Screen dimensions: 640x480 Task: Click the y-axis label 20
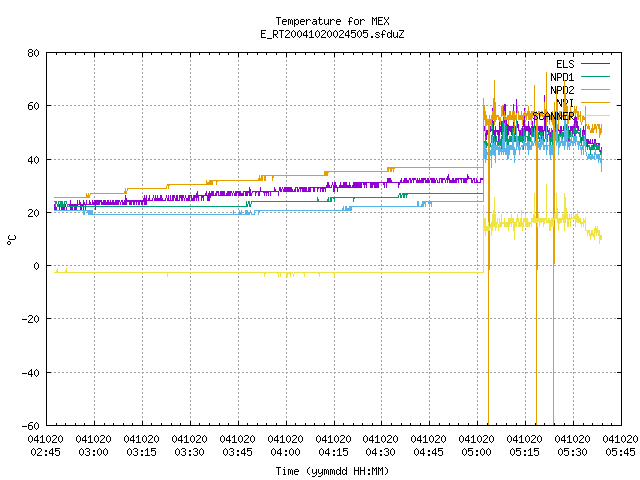tap(34, 213)
